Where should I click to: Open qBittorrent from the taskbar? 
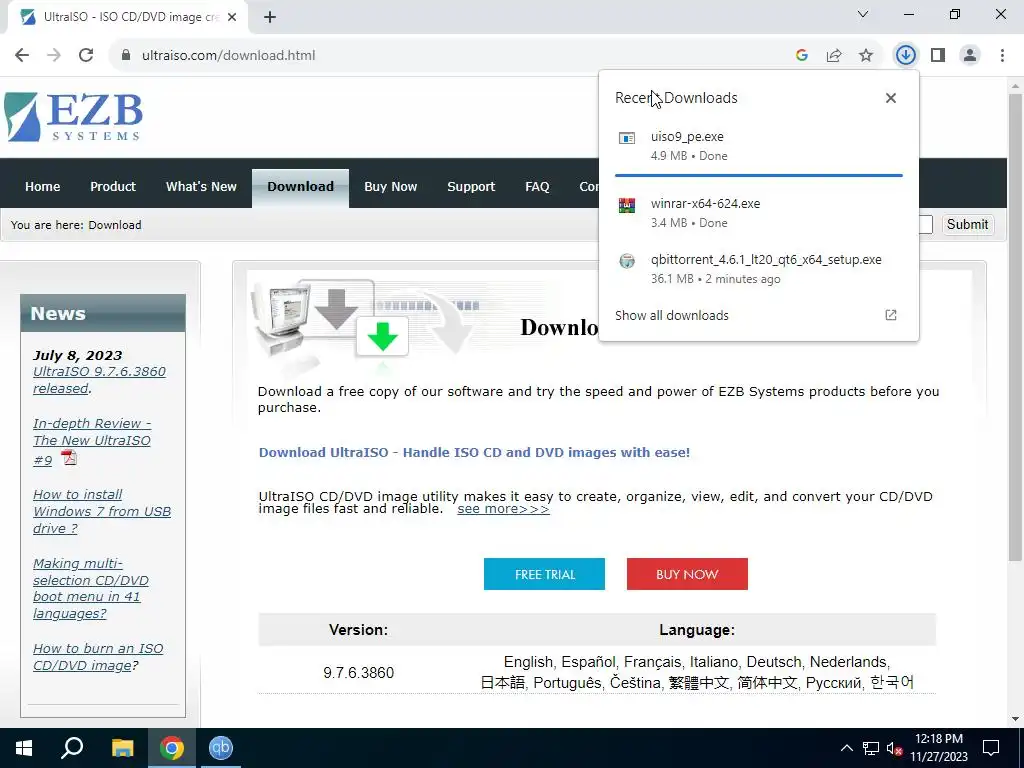221,748
